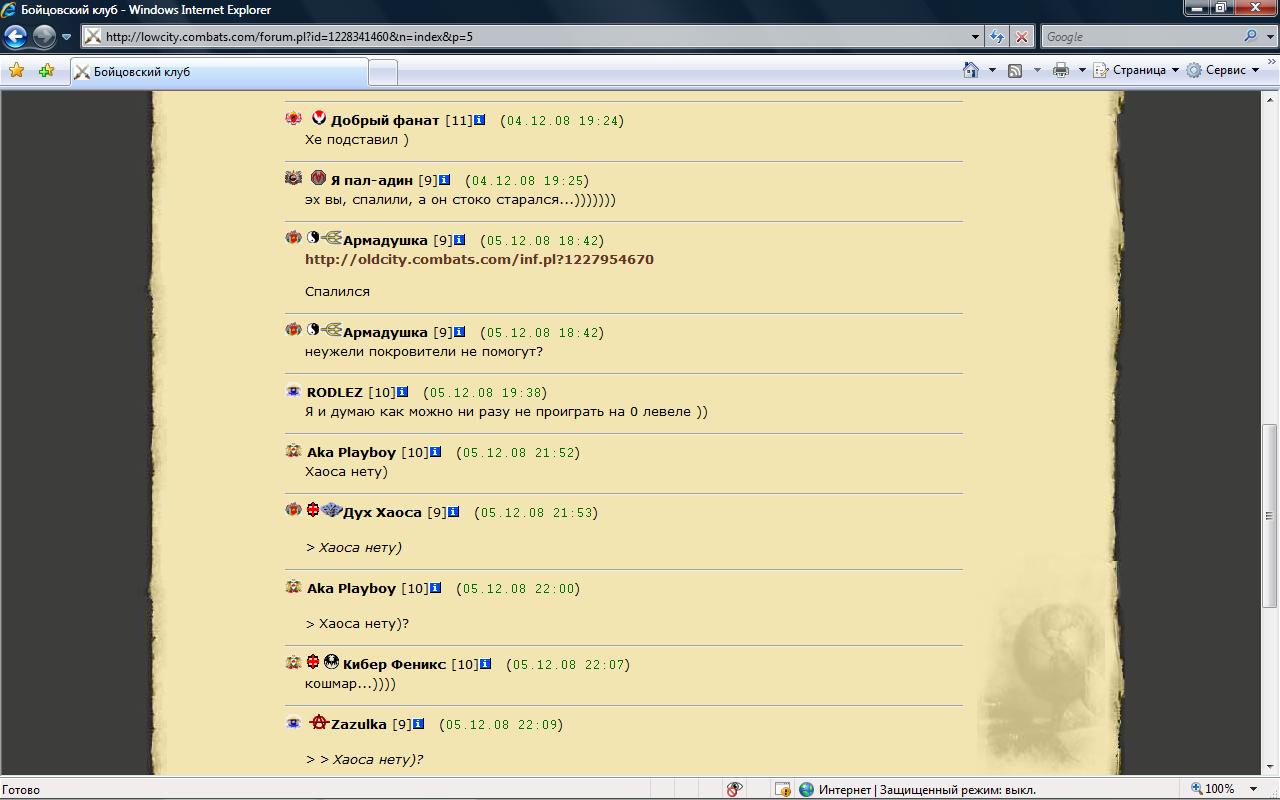Open Я пал-адин's blue info icon

pyautogui.click(x=445, y=180)
